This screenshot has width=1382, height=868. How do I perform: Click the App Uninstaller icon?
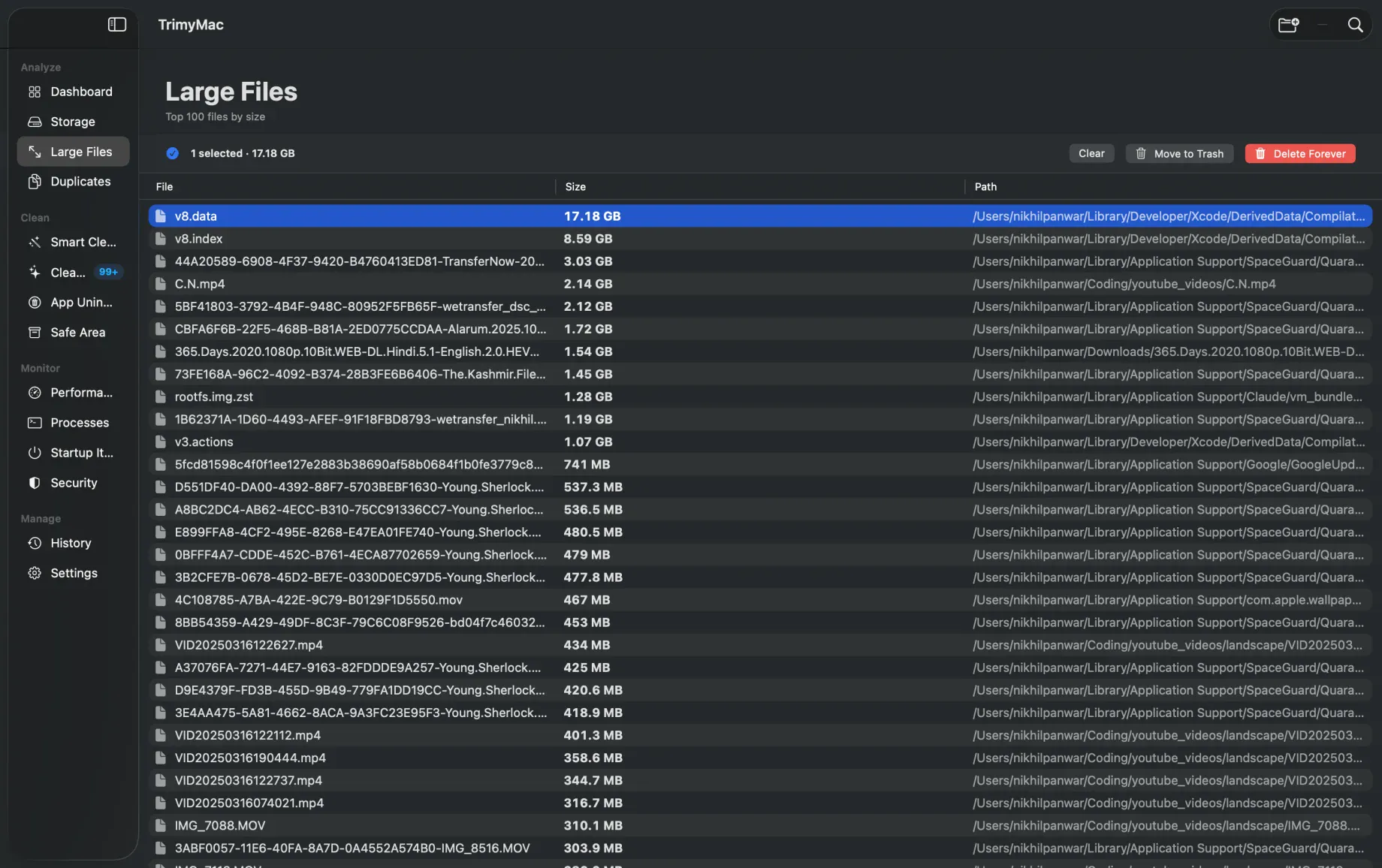[x=35, y=302]
